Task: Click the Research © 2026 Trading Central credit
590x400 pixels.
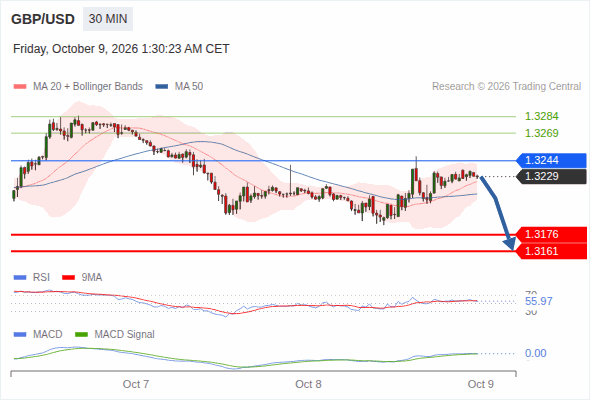Action: tap(506, 87)
